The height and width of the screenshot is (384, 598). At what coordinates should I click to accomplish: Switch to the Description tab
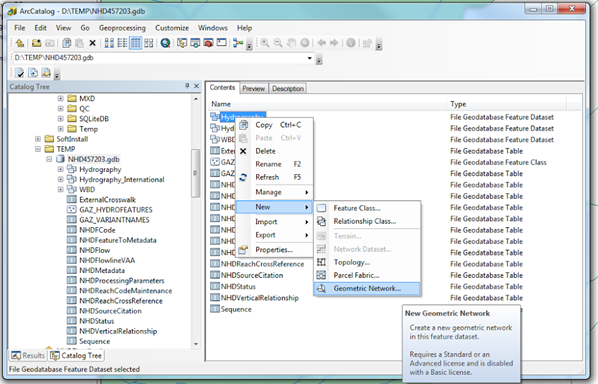tap(288, 88)
